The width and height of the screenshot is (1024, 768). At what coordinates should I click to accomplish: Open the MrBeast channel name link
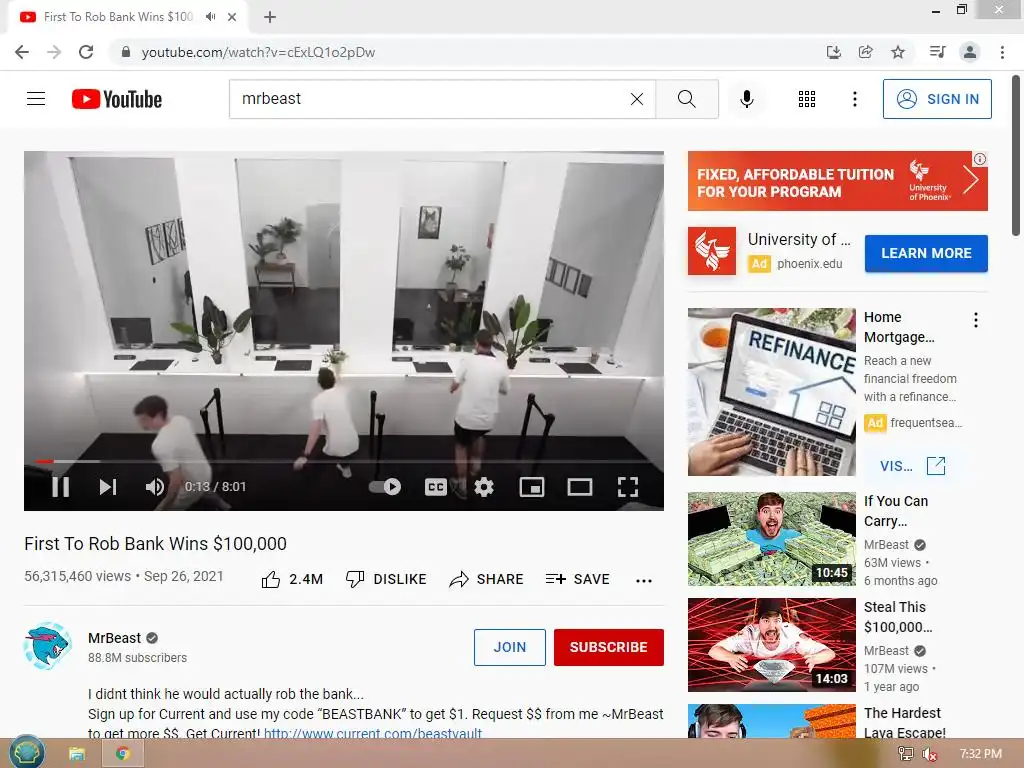coord(114,638)
